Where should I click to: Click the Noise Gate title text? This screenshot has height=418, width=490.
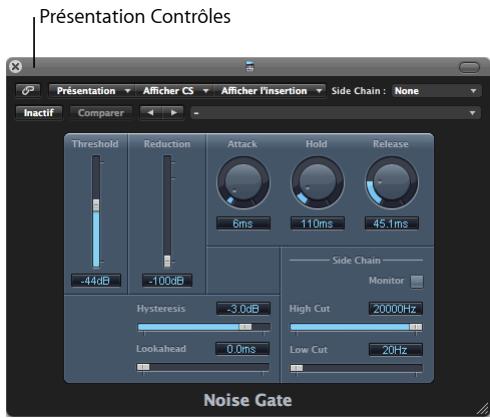tap(248, 400)
